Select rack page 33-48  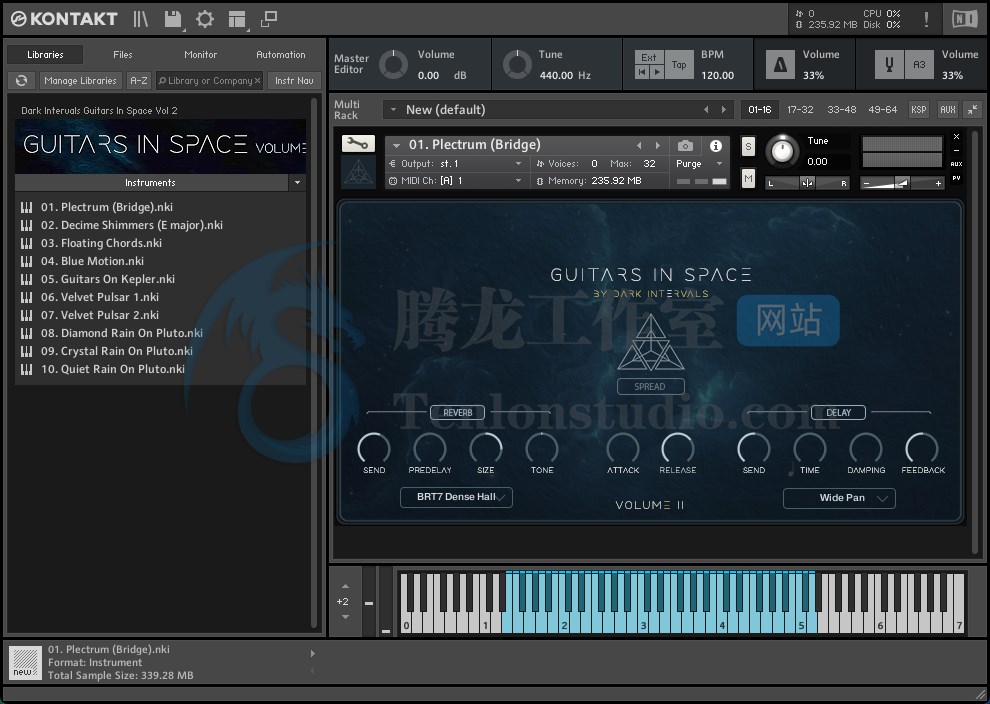(x=842, y=109)
